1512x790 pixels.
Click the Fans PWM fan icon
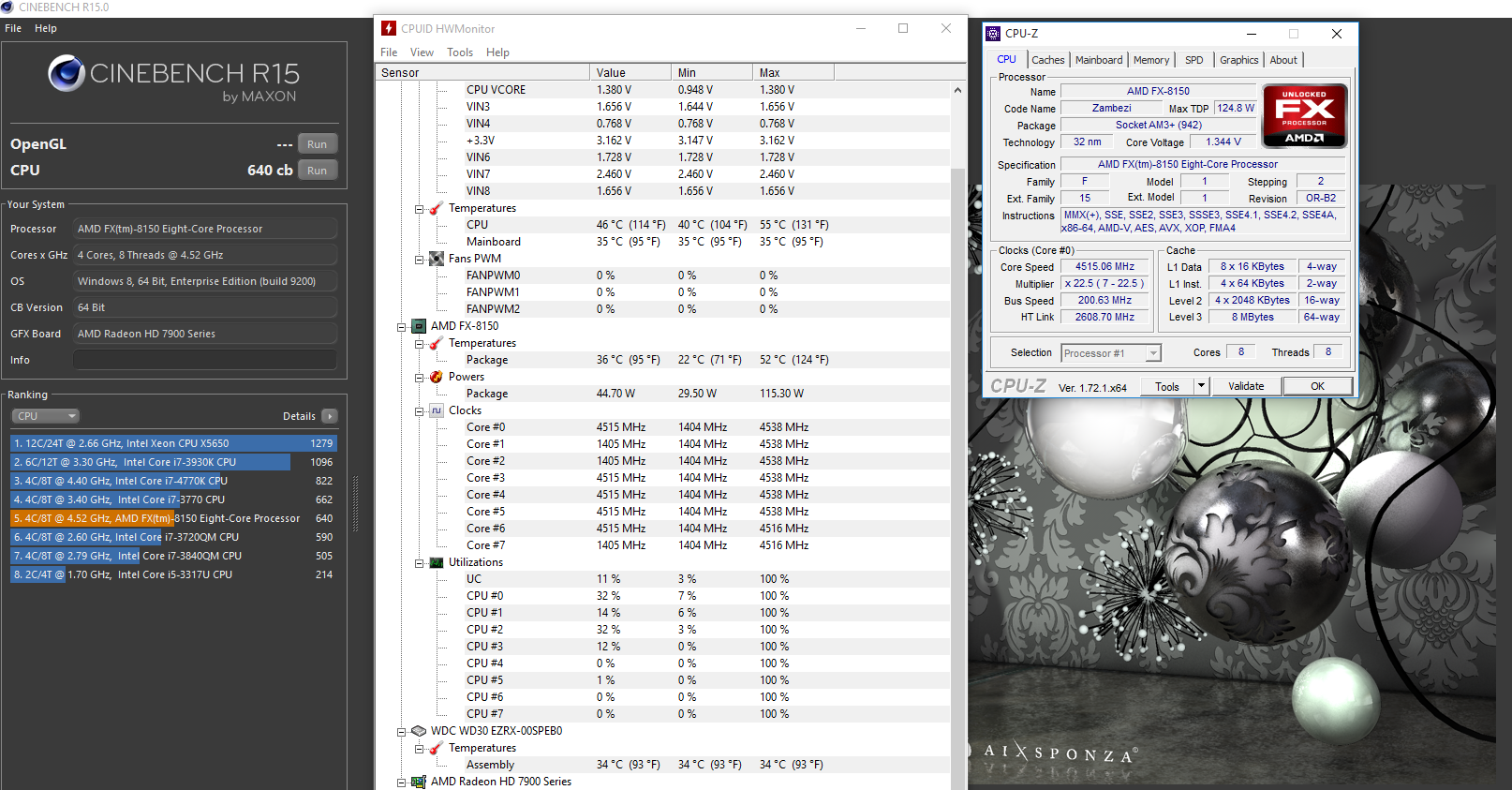point(437,259)
